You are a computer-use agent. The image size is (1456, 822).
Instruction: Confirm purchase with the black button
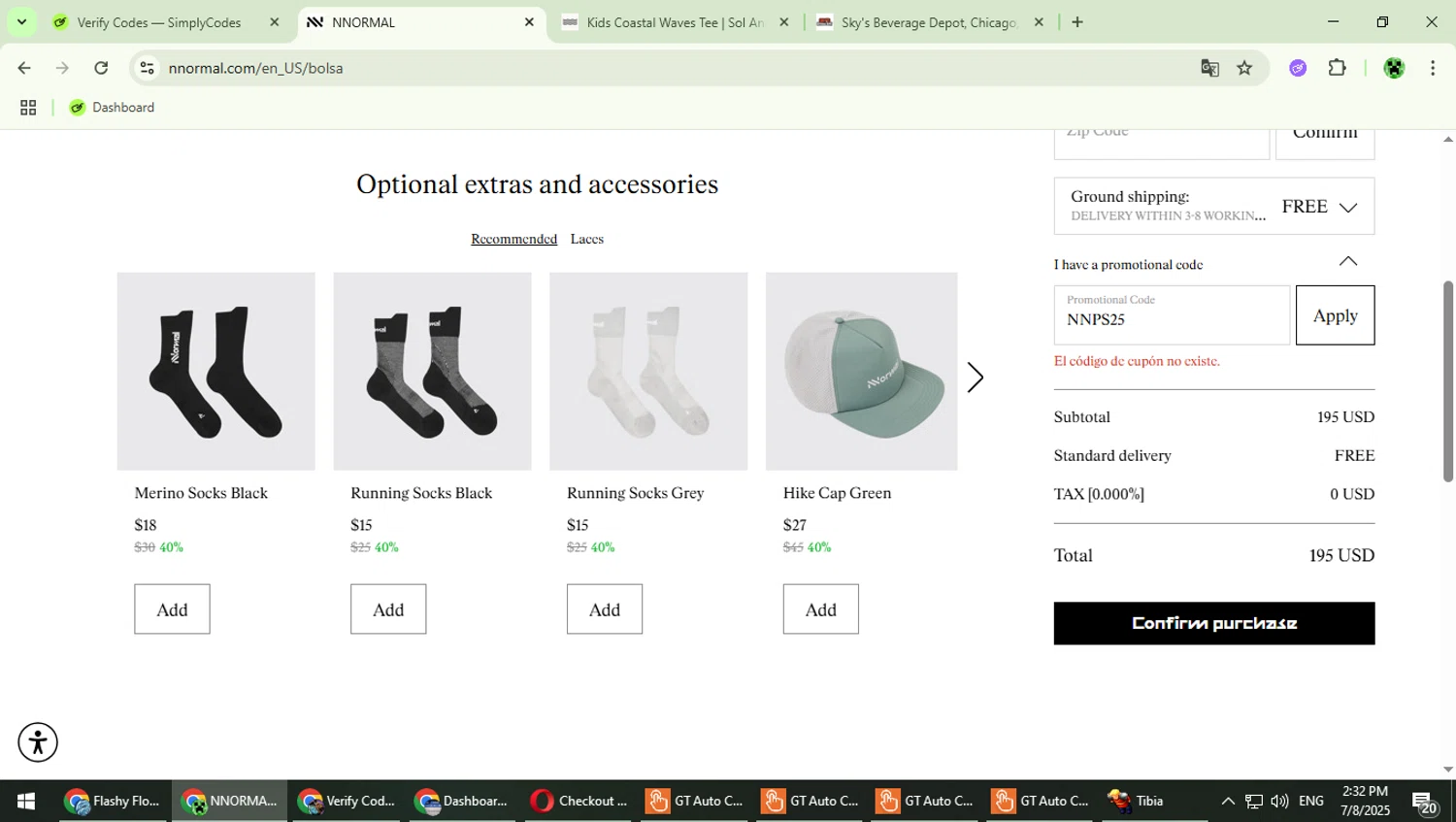tap(1213, 623)
